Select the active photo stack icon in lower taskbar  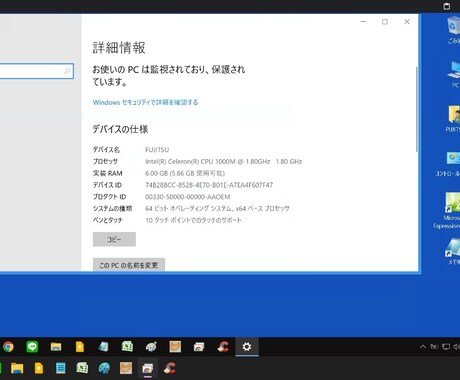tap(148, 369)
